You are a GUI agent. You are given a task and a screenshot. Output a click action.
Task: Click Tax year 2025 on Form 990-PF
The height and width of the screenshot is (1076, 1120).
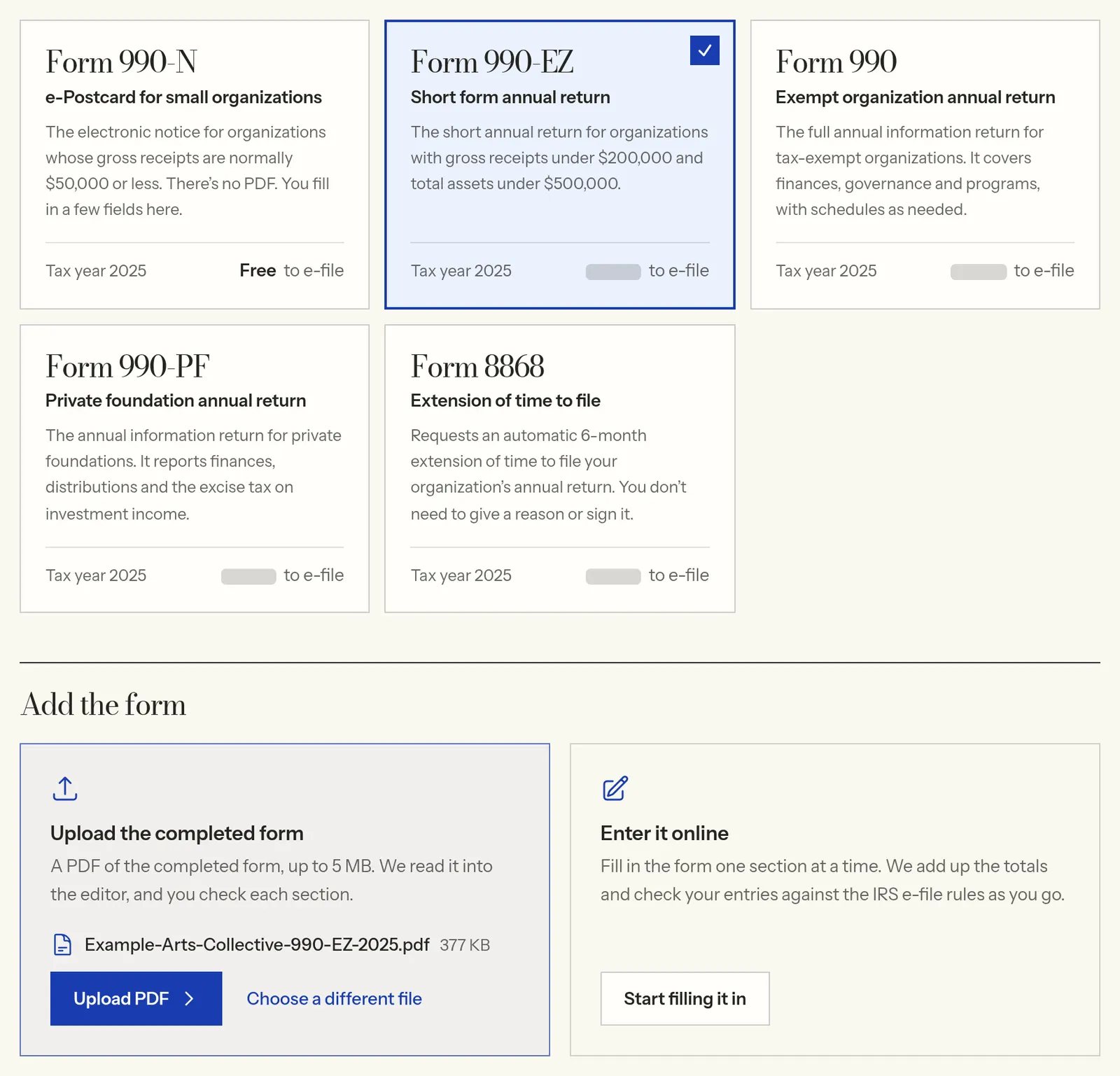(96, 575)
